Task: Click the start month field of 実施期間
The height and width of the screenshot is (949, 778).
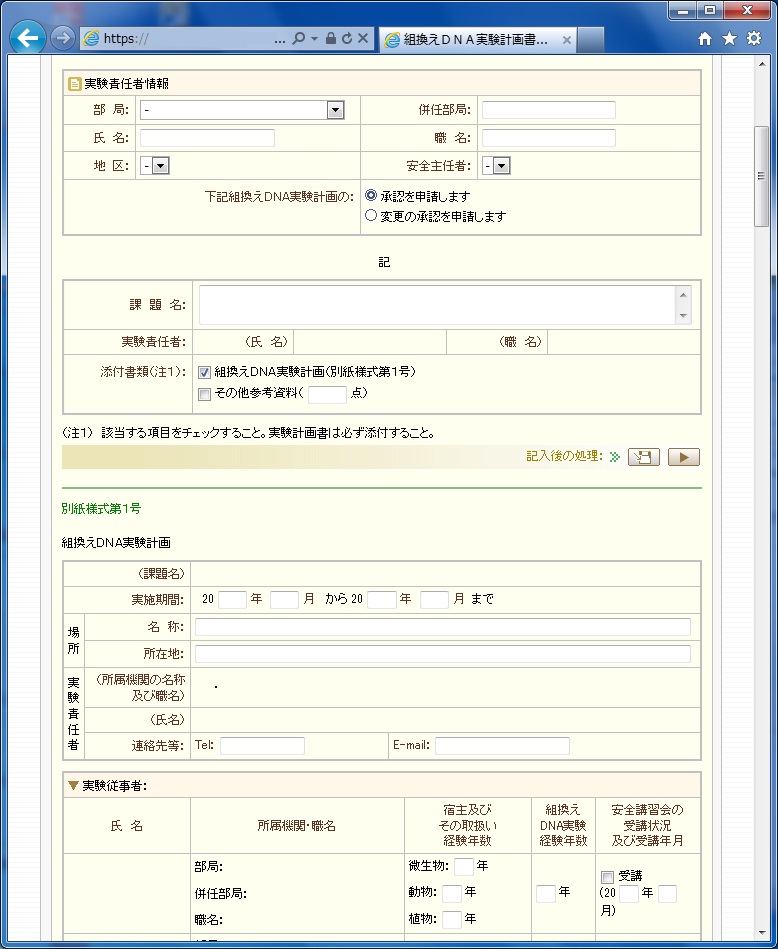Action: coord(284,600)
